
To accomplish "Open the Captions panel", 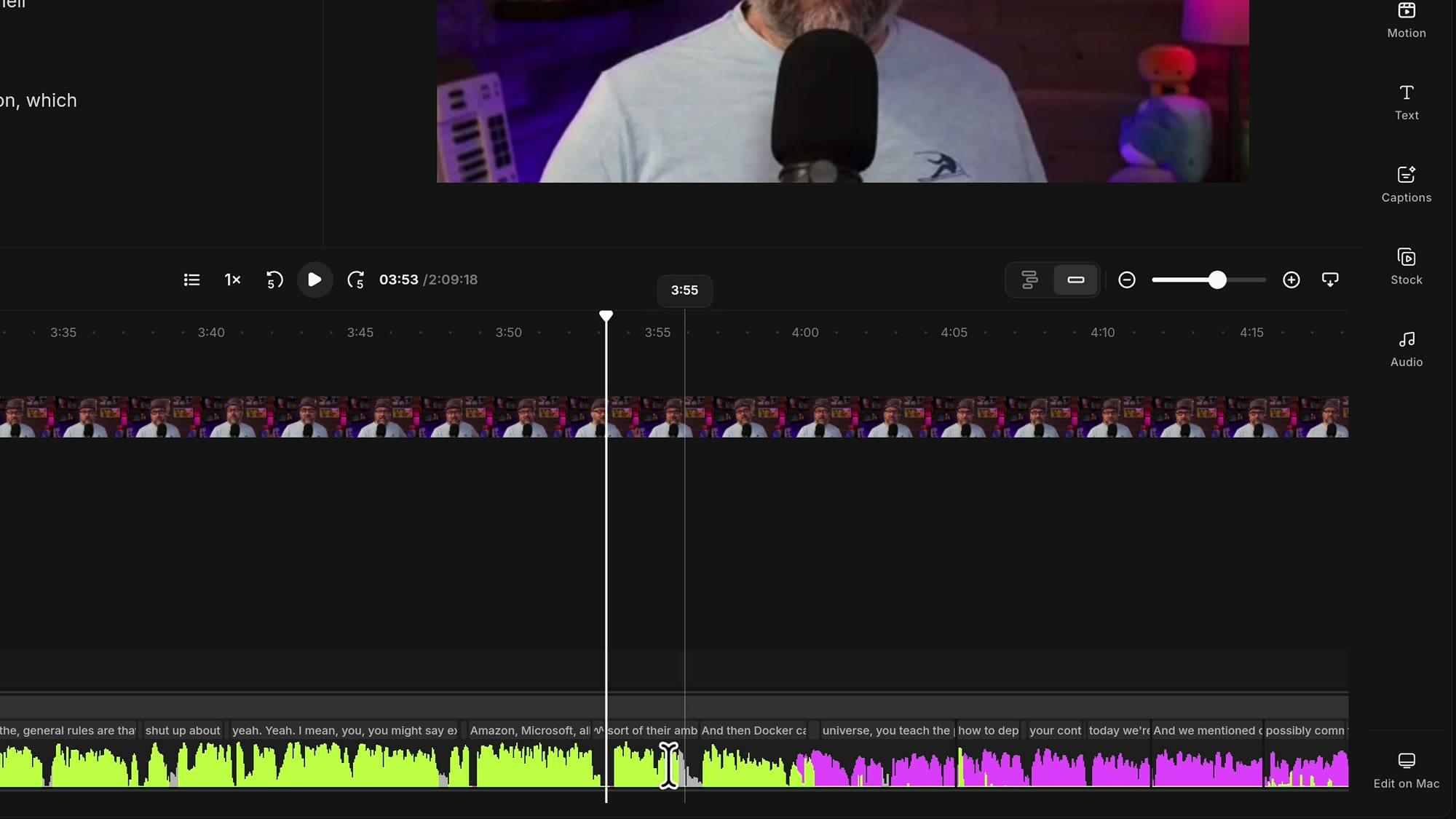I will (1406, 185).
